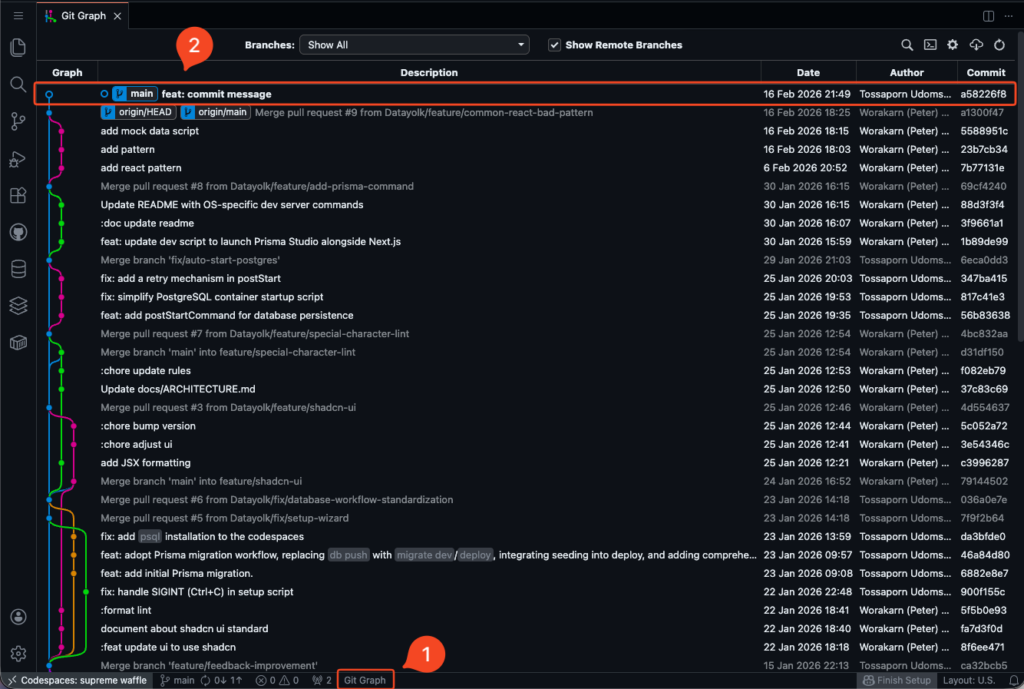Select the Git Graph editor tab
This screenshot has height=689, width=1024.
82,16
